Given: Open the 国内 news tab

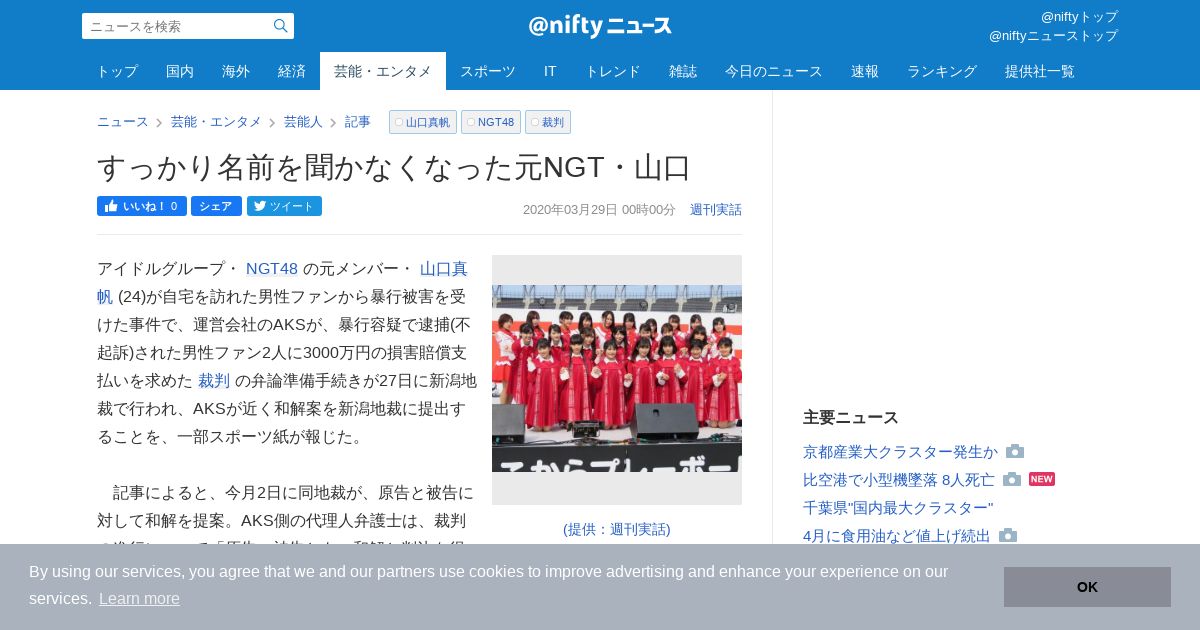Looking at the screenshot, I should [x=180, y=71].
